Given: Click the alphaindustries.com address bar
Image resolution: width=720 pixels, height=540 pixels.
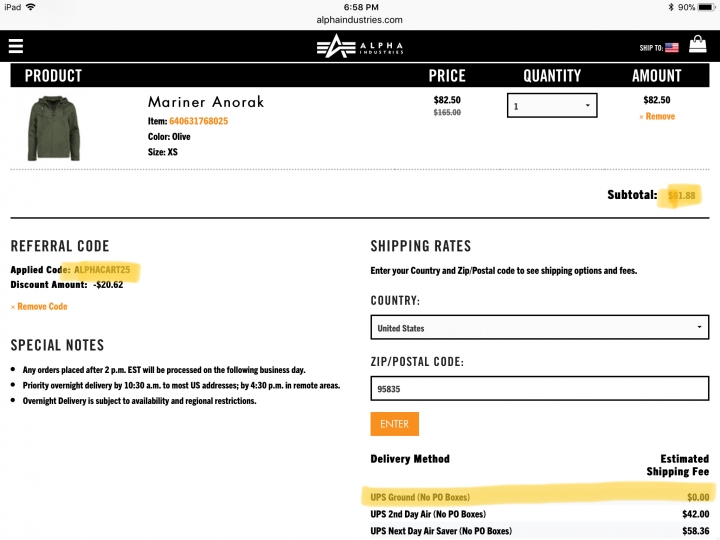Looking at the screenshot, I should click(x=360, y=20).
